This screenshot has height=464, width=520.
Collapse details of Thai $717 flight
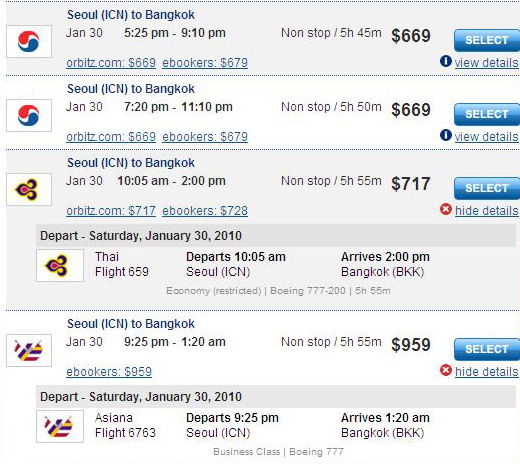point(486,211)
